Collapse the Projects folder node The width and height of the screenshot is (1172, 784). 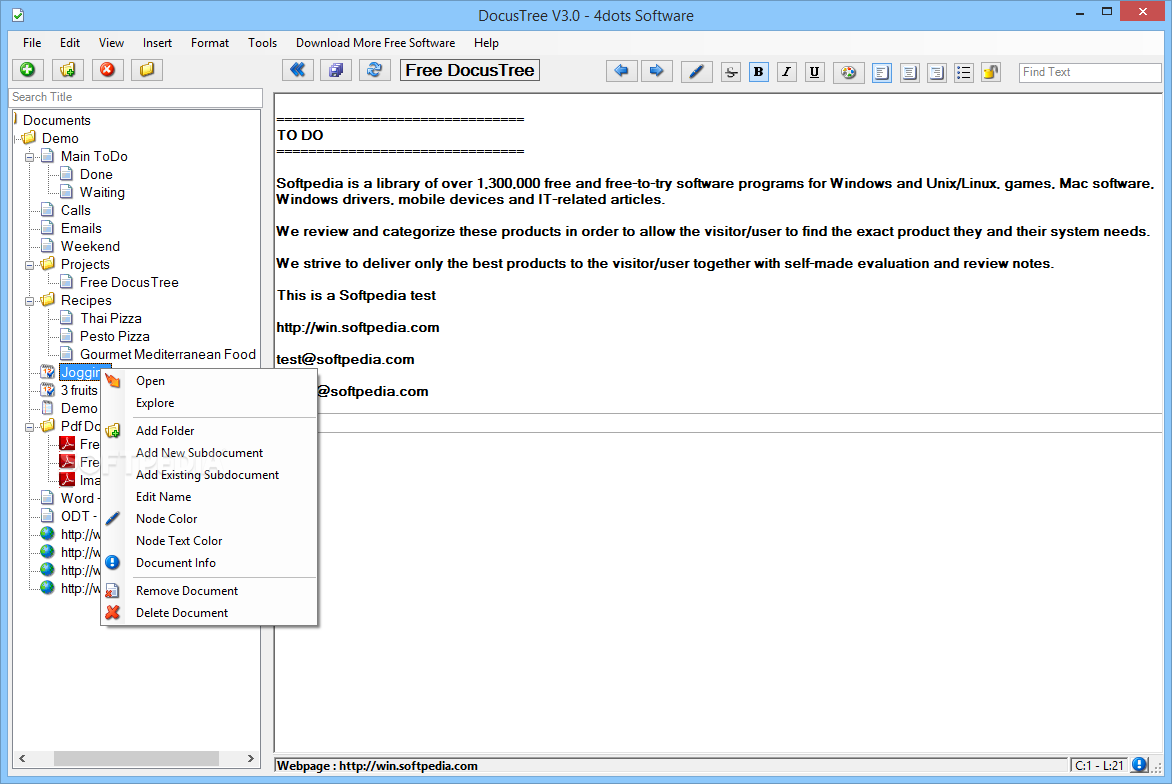click(30, 265)
